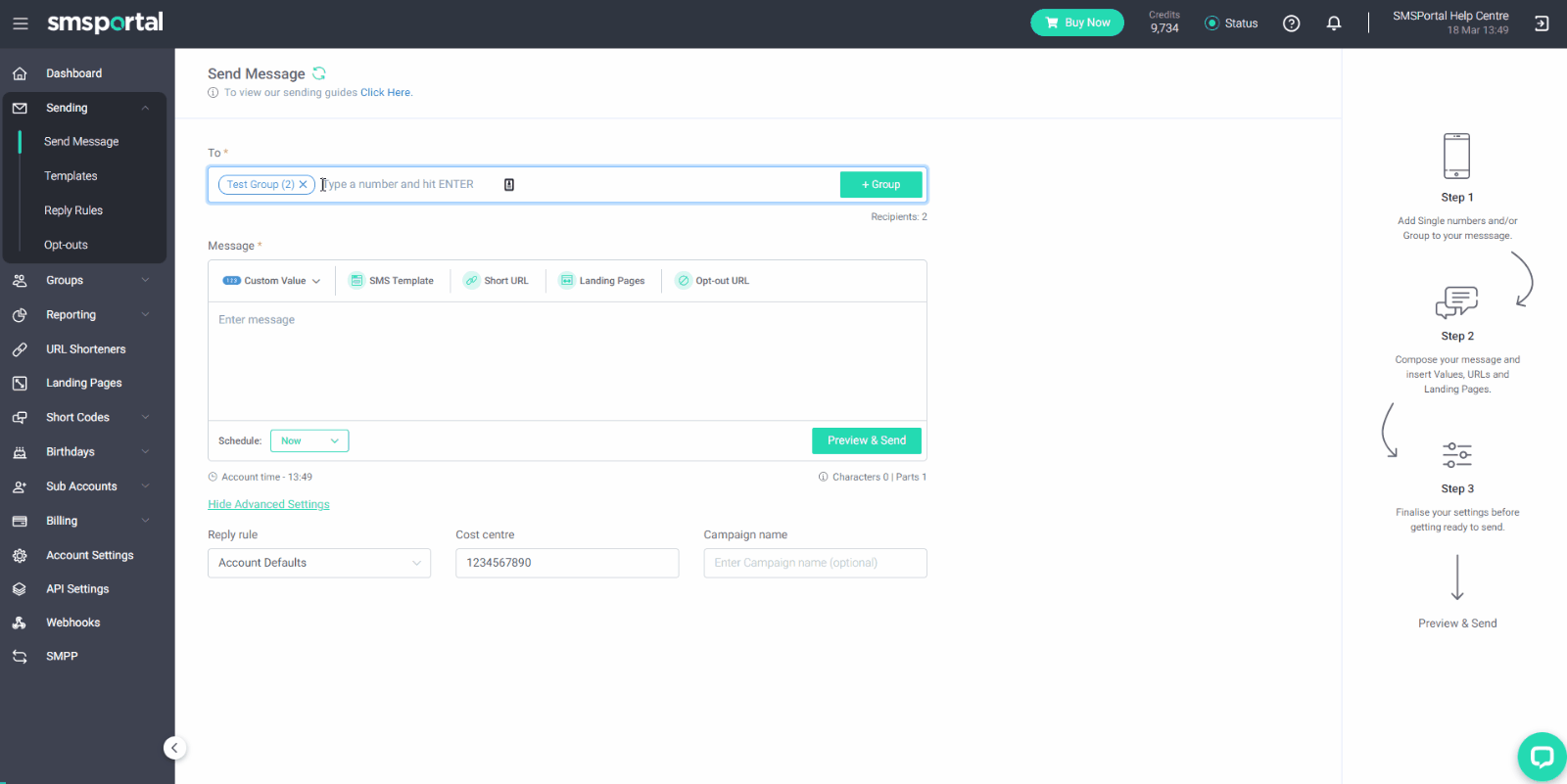
Task: Remove the Test Group (2) recipient tag
Action: pyautogui.click(x=304, y=184)
